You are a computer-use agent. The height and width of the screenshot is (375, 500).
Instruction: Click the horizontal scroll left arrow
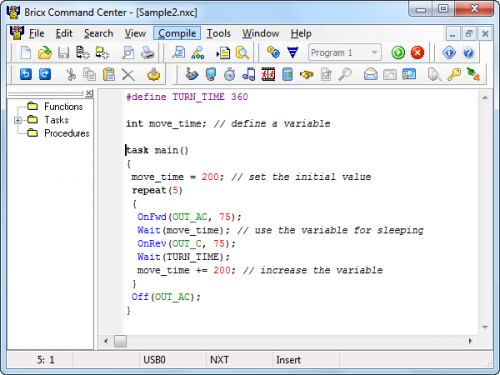click(x=106, y=341)
